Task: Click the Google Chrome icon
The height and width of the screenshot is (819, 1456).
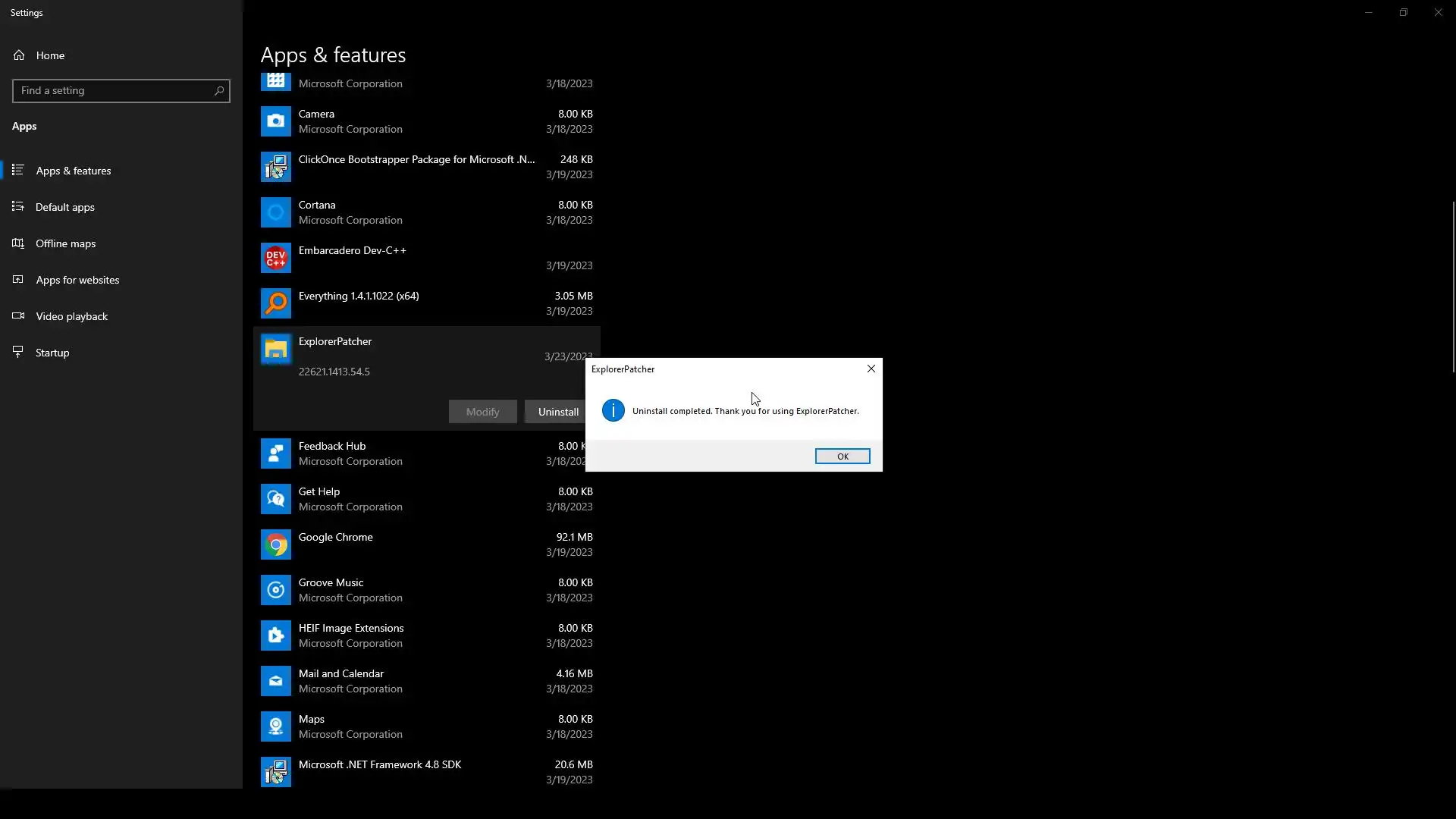Action: coord(275,544)
